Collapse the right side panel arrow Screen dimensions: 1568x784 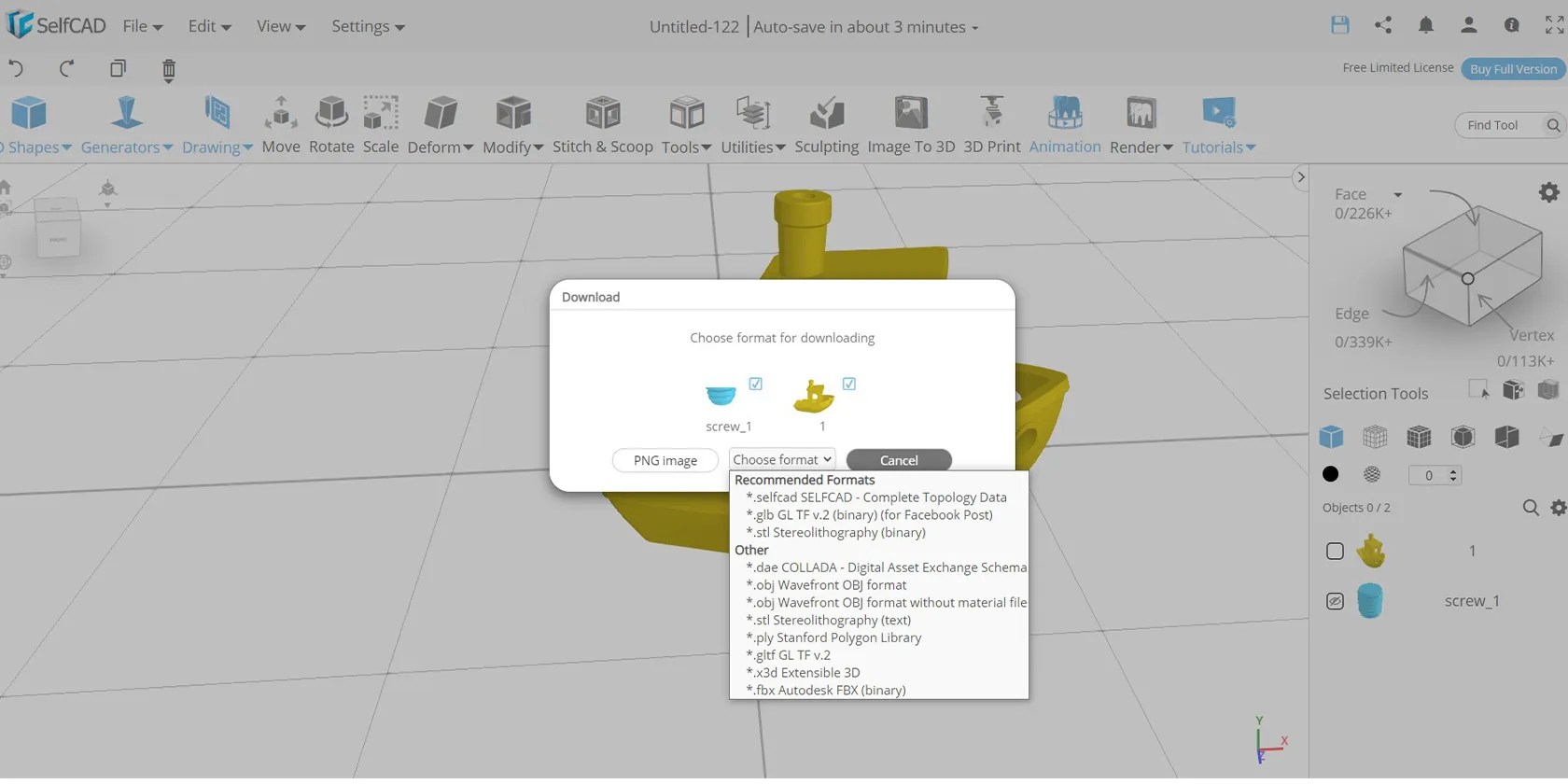pyautogui.click(x=1301, y=176)
